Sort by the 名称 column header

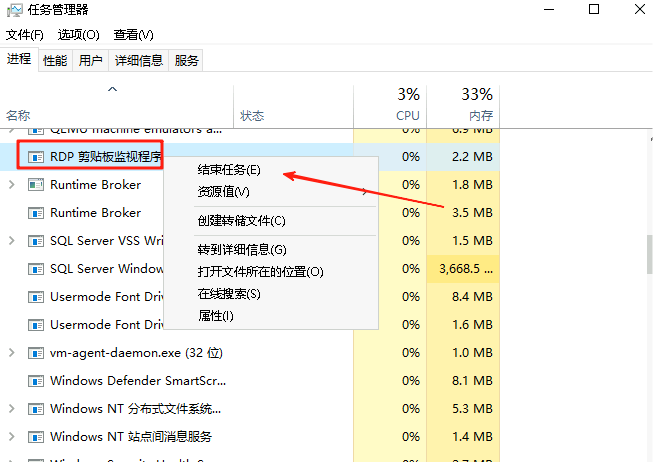117,107
